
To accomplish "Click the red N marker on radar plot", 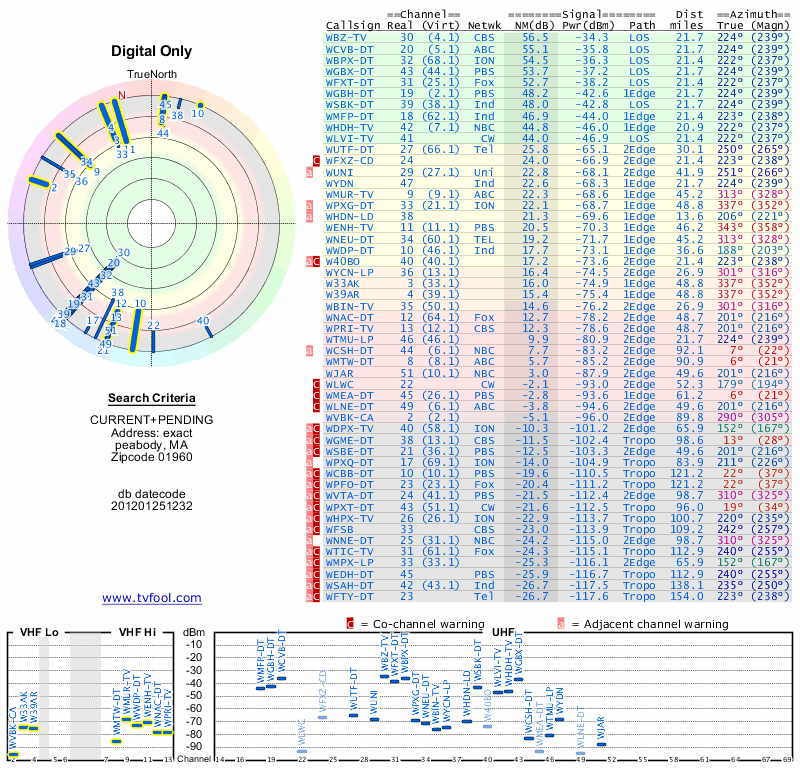I will click(122, 95).
